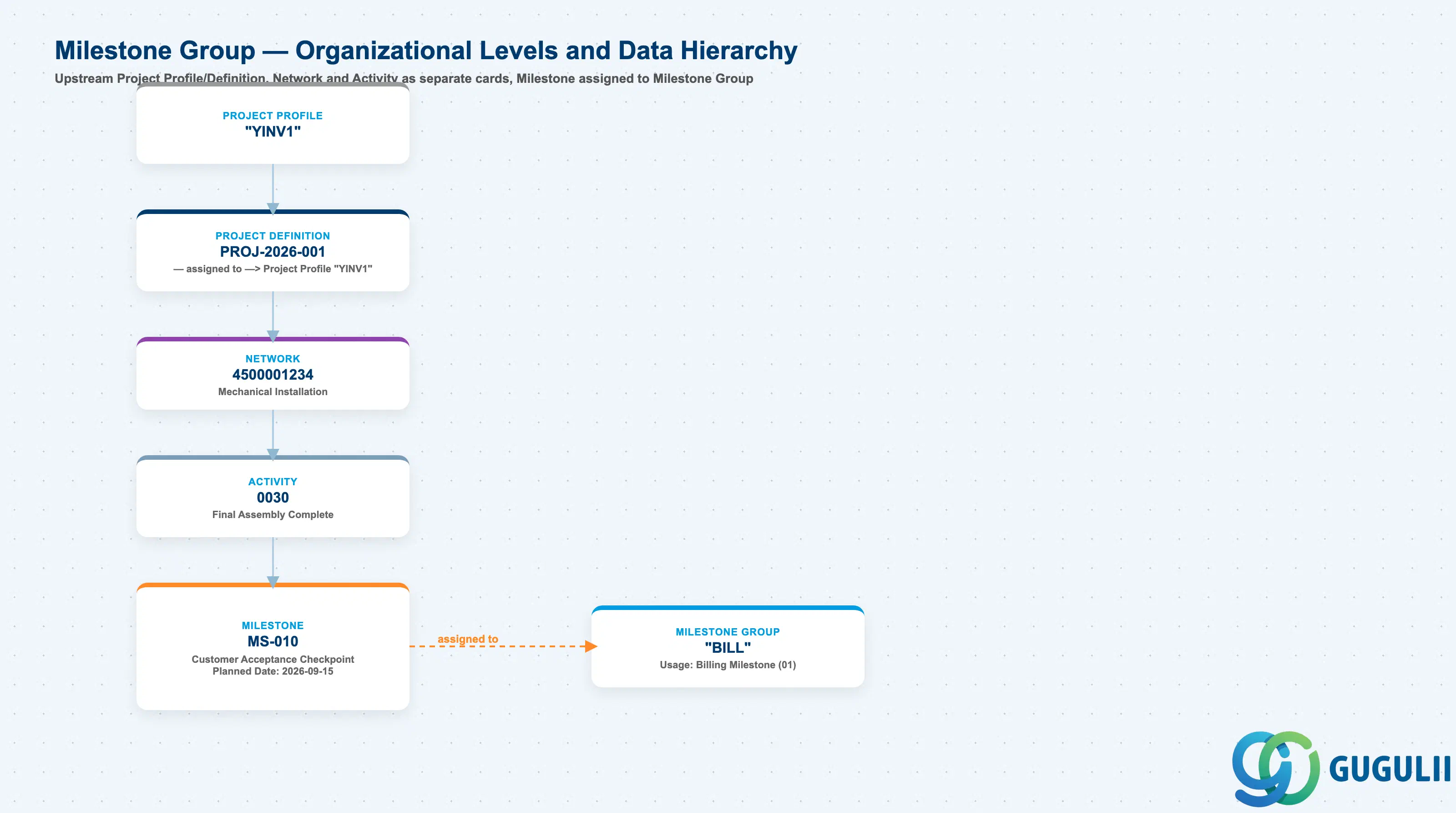Click the Gugulii interlocking logo icon

coord(1276,768)
